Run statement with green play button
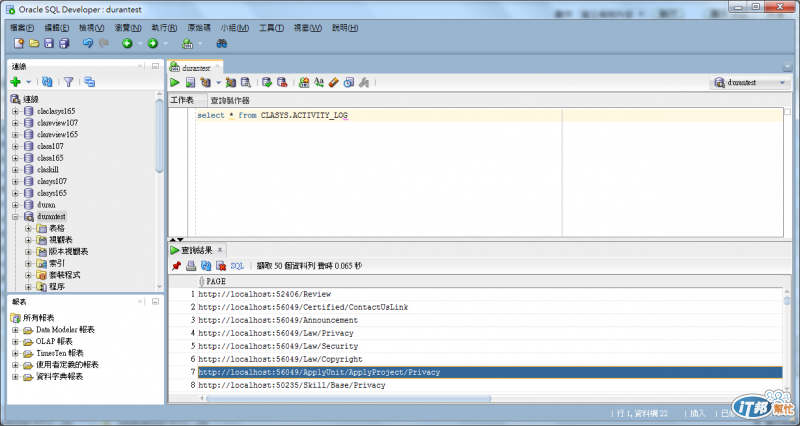 pyautogui.click(x=175, y=82)
